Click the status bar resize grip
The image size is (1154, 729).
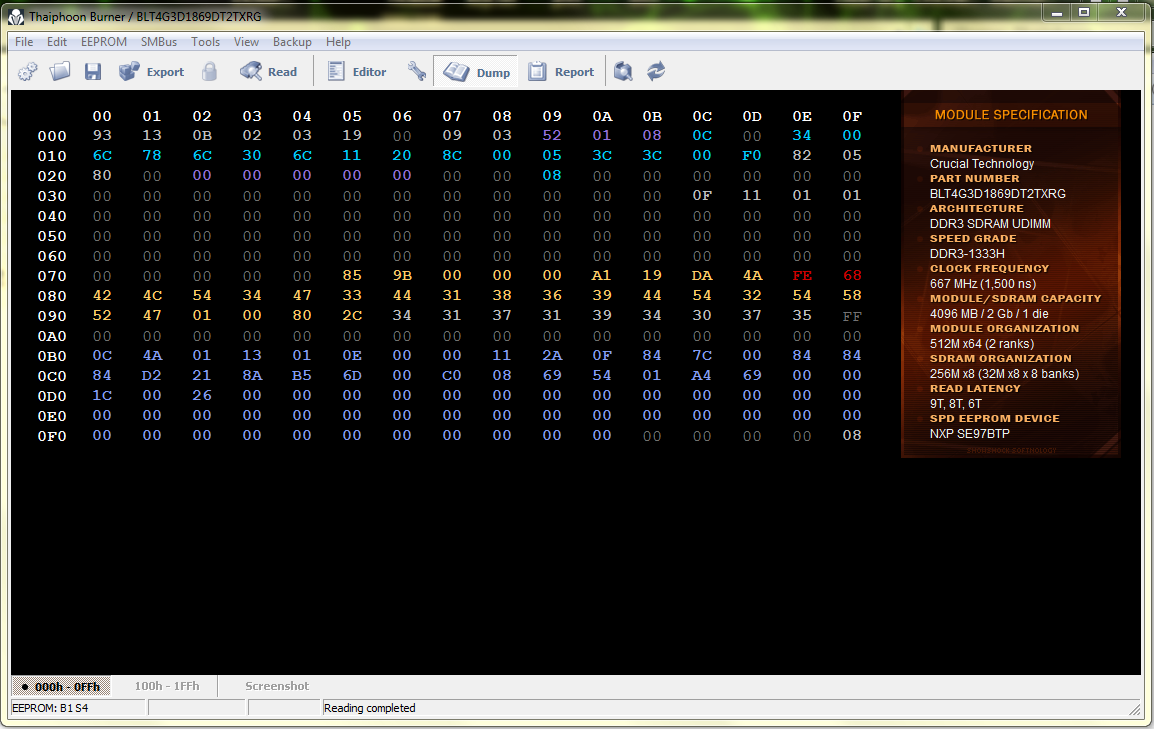pyautogui.click(x=1135, y=709)
